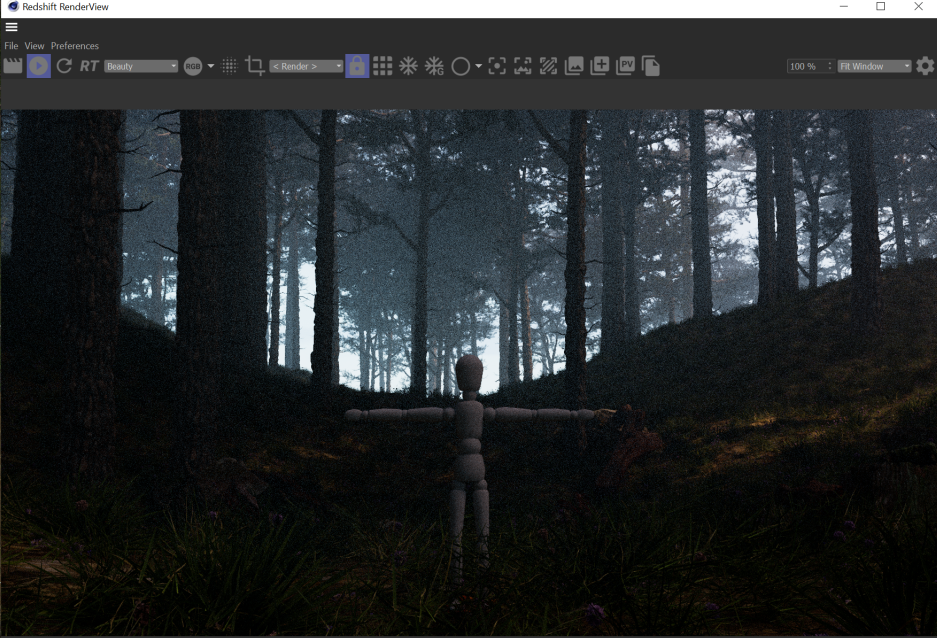This screenshot has height=638, width=937.
Task: Select the crop region tool
Action: tap(255, 66)
